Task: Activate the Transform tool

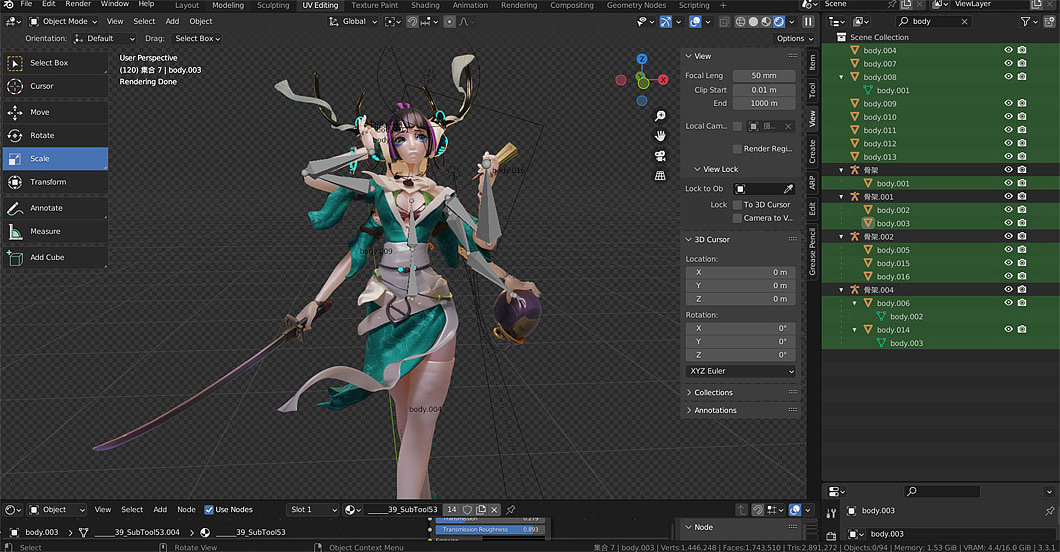Action: [x=55, y=182]
